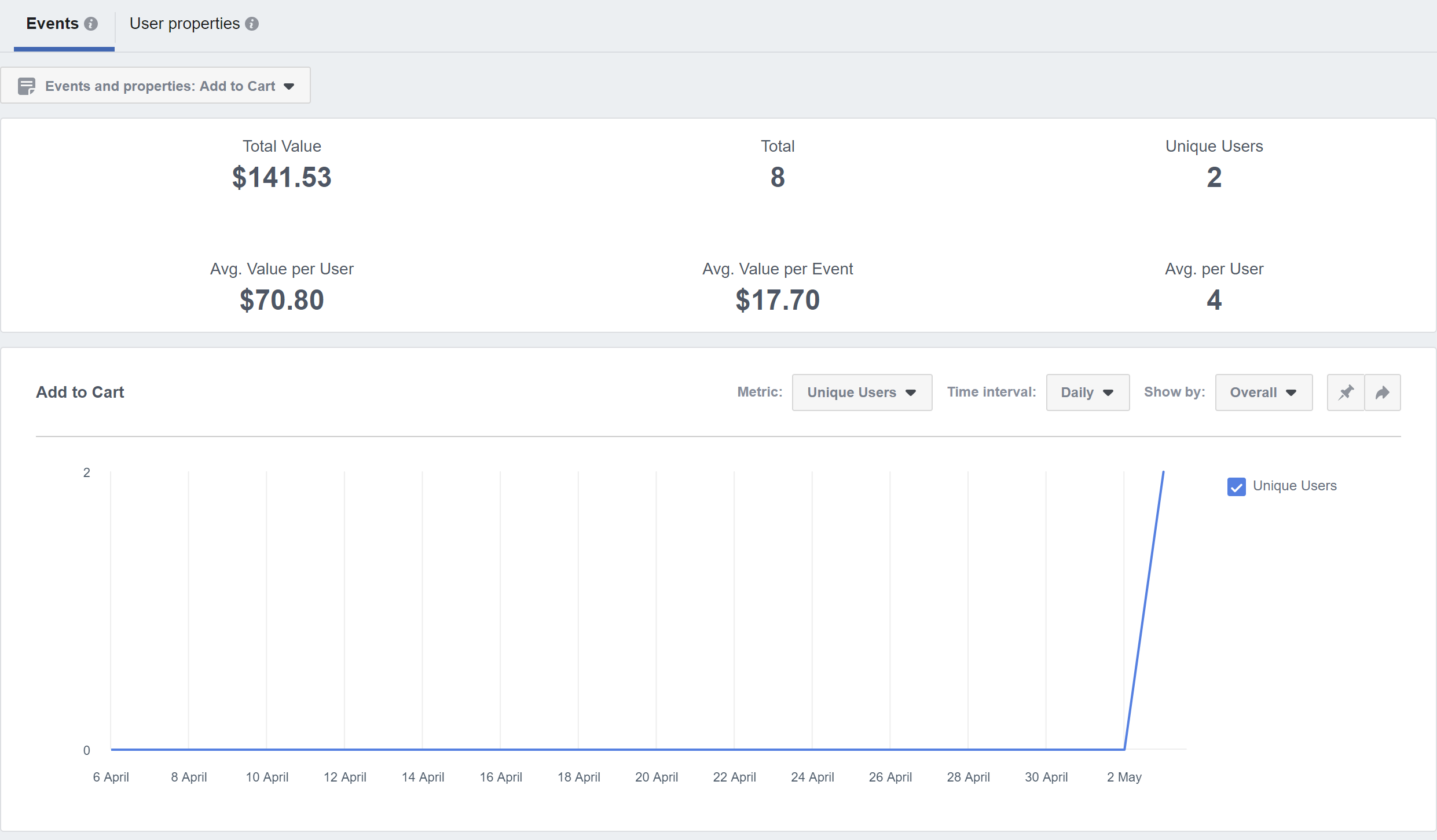The height and width of the screenshot is (840, 1437).
Task: Click the share arrow icon
Action: [1383, 393]
